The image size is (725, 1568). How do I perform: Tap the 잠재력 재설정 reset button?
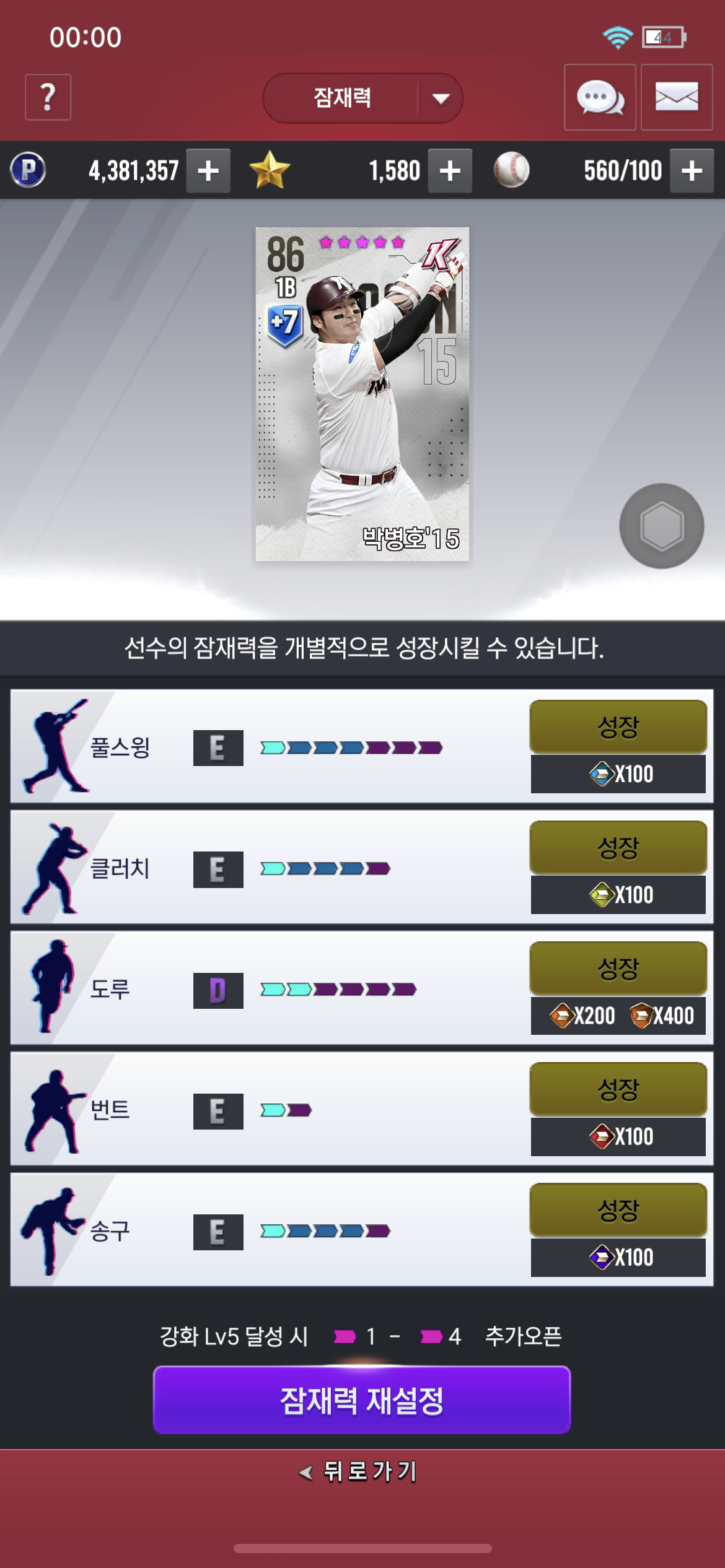pos(362,1400)
